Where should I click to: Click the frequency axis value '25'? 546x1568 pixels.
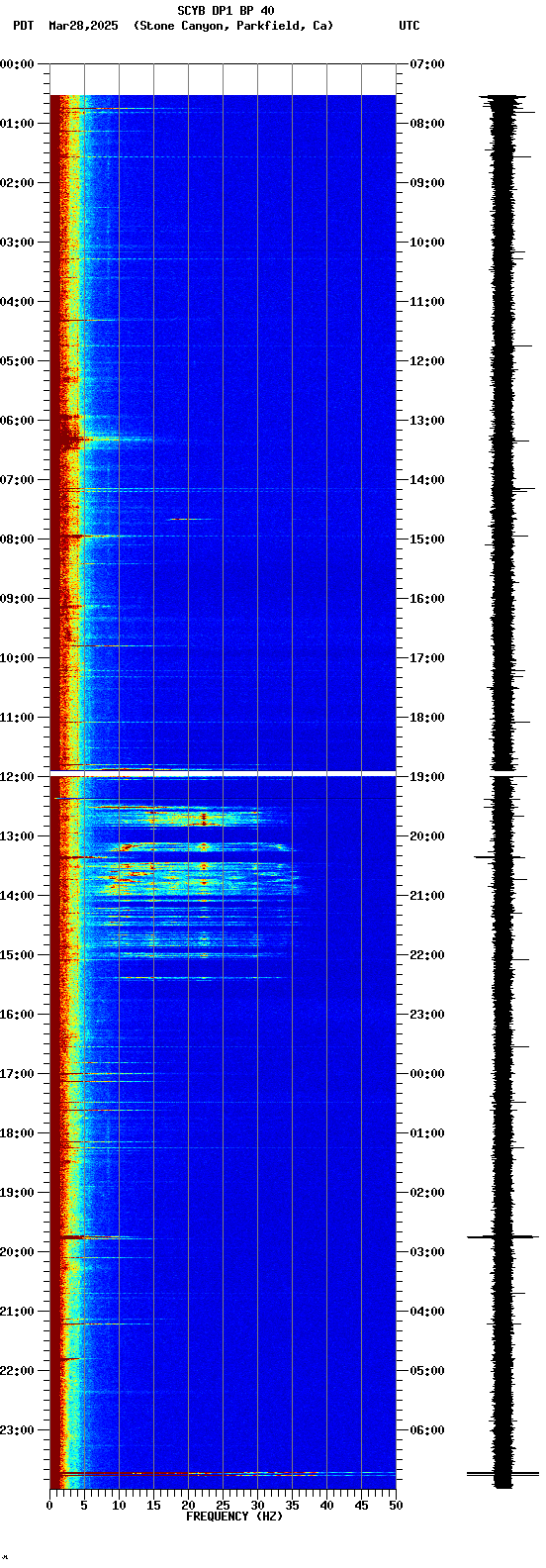(x=223, y=1506)
